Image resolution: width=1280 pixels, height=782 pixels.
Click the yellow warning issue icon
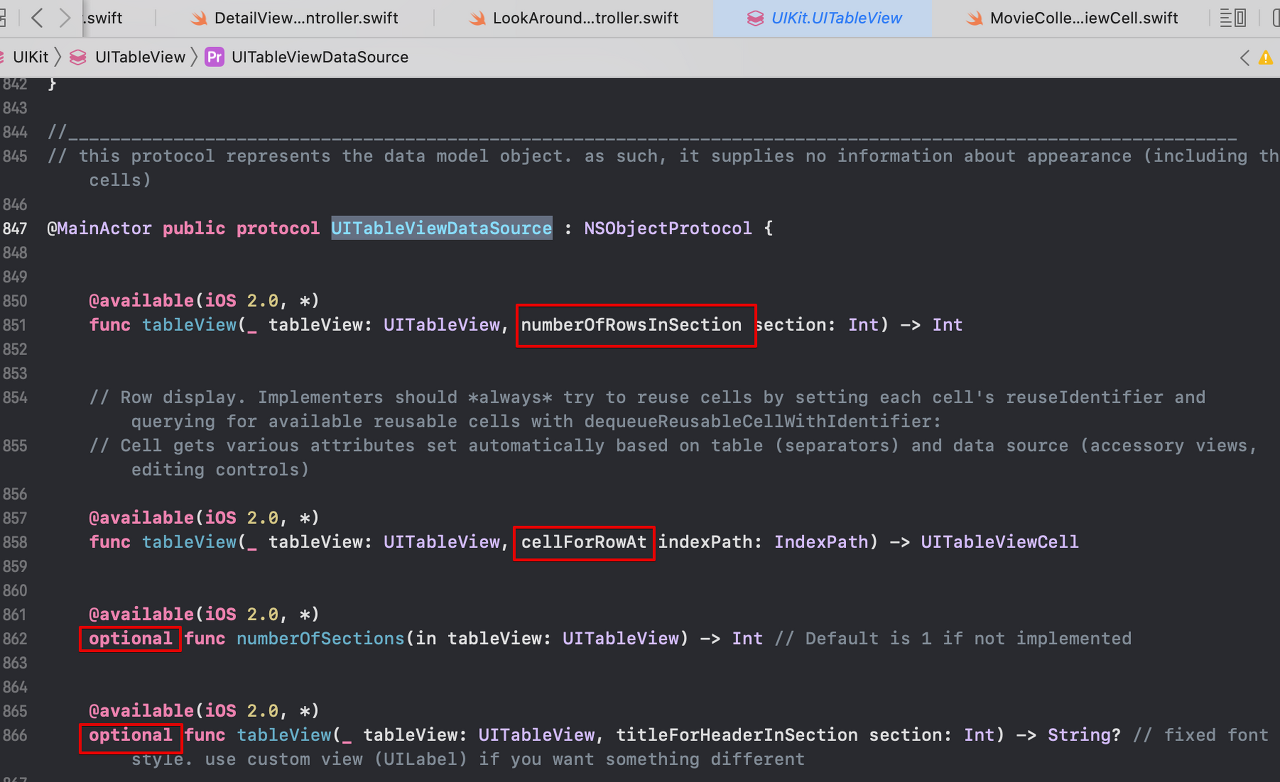(1266, 57)
